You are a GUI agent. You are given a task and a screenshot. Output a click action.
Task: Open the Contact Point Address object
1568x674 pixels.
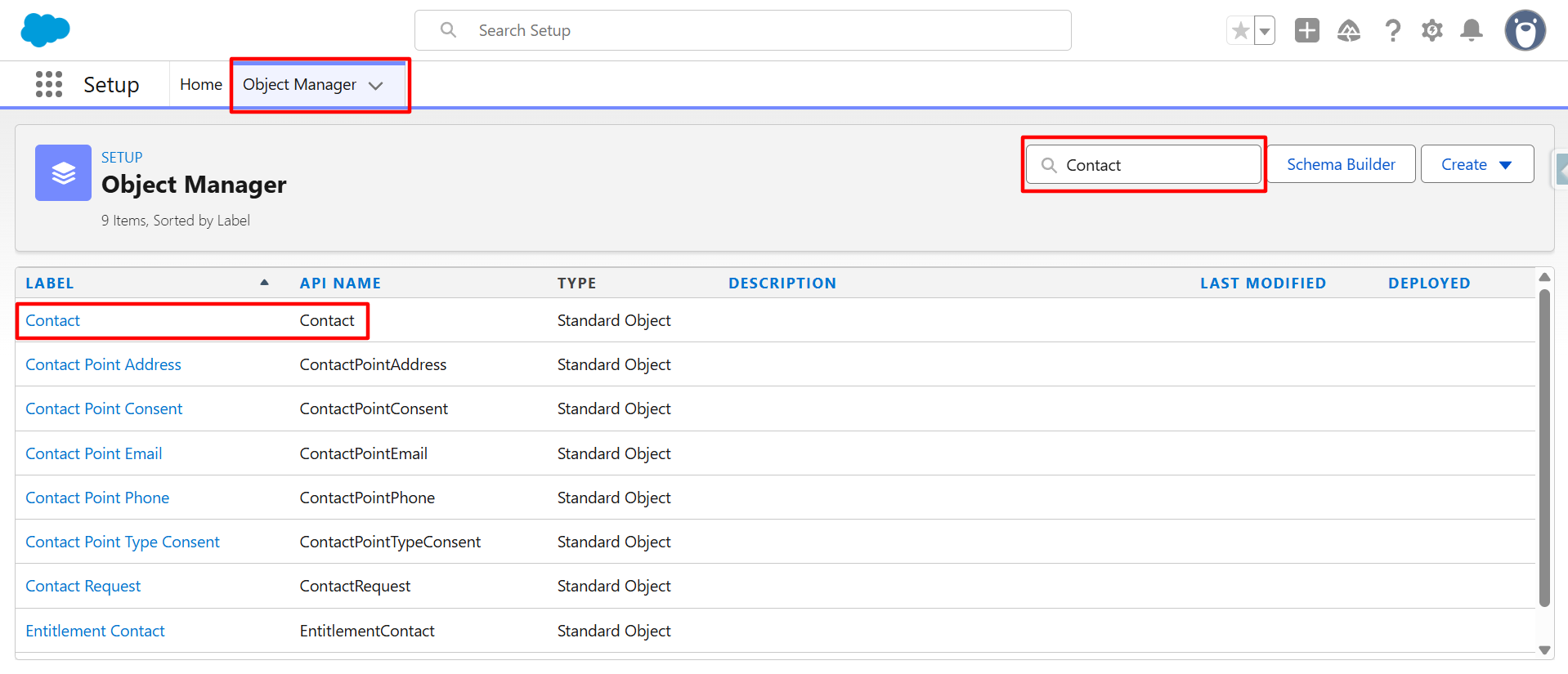(103, 364)
